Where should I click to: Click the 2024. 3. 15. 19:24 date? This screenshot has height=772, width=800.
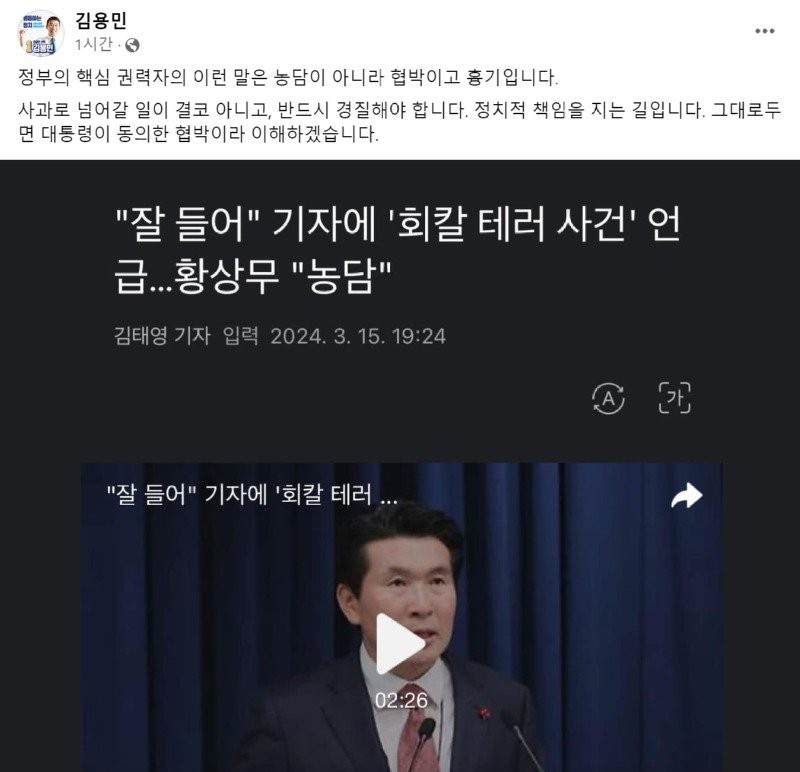coord(358,337)
